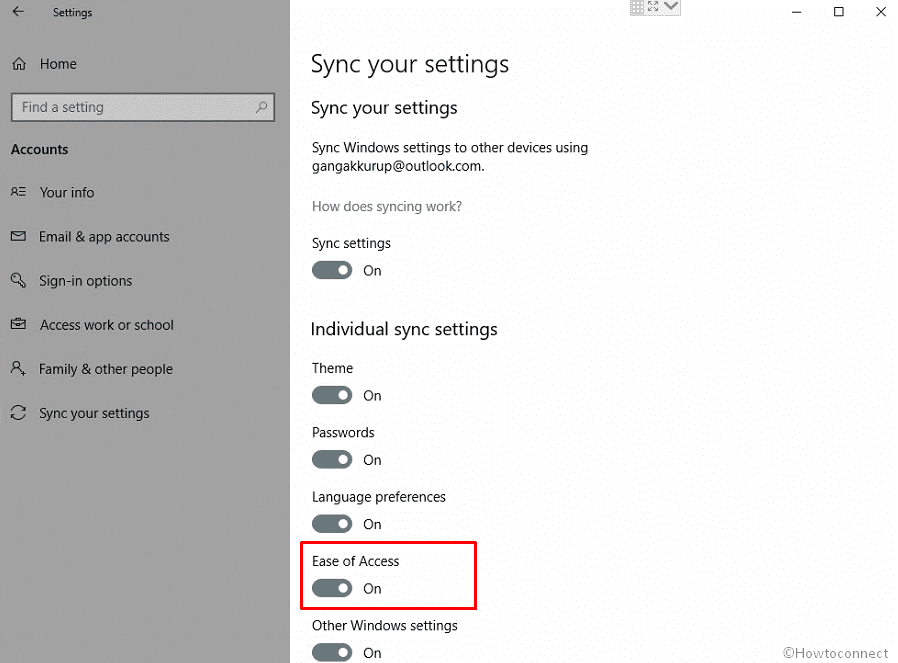Turn off Passwords sync
Image resolution: width=898 pixels, height=663 pixels.
point(332,459)
